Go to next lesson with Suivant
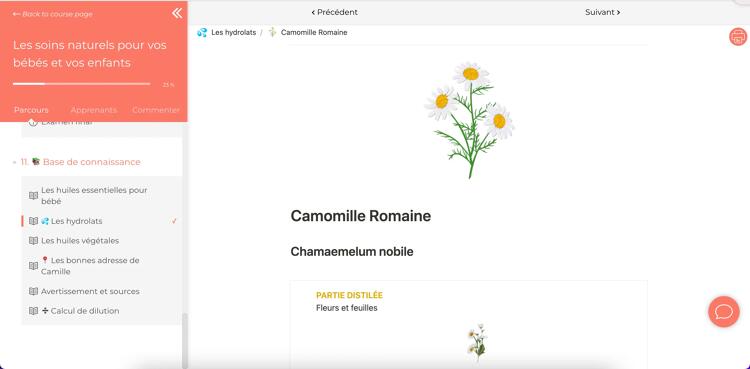The width and height of the screenshot is (750, 369). pyautogui.click(x=602, y=12)
